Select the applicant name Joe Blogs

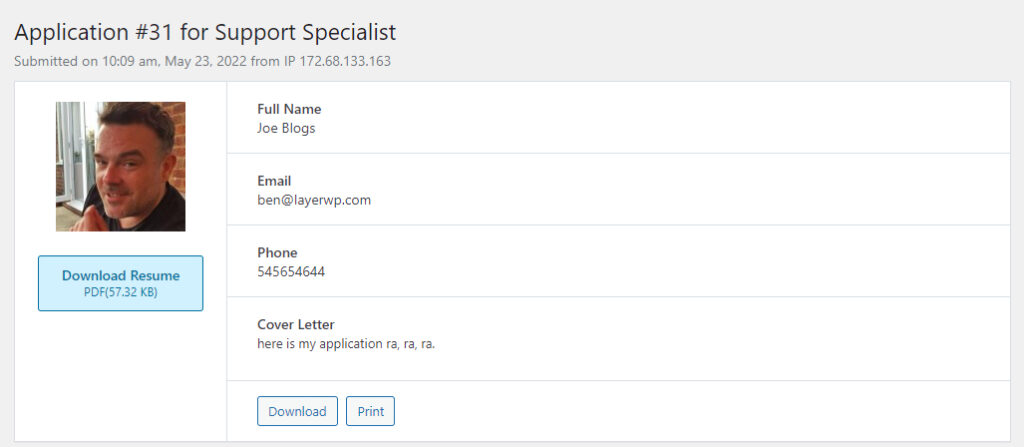(x=286, y=128)
